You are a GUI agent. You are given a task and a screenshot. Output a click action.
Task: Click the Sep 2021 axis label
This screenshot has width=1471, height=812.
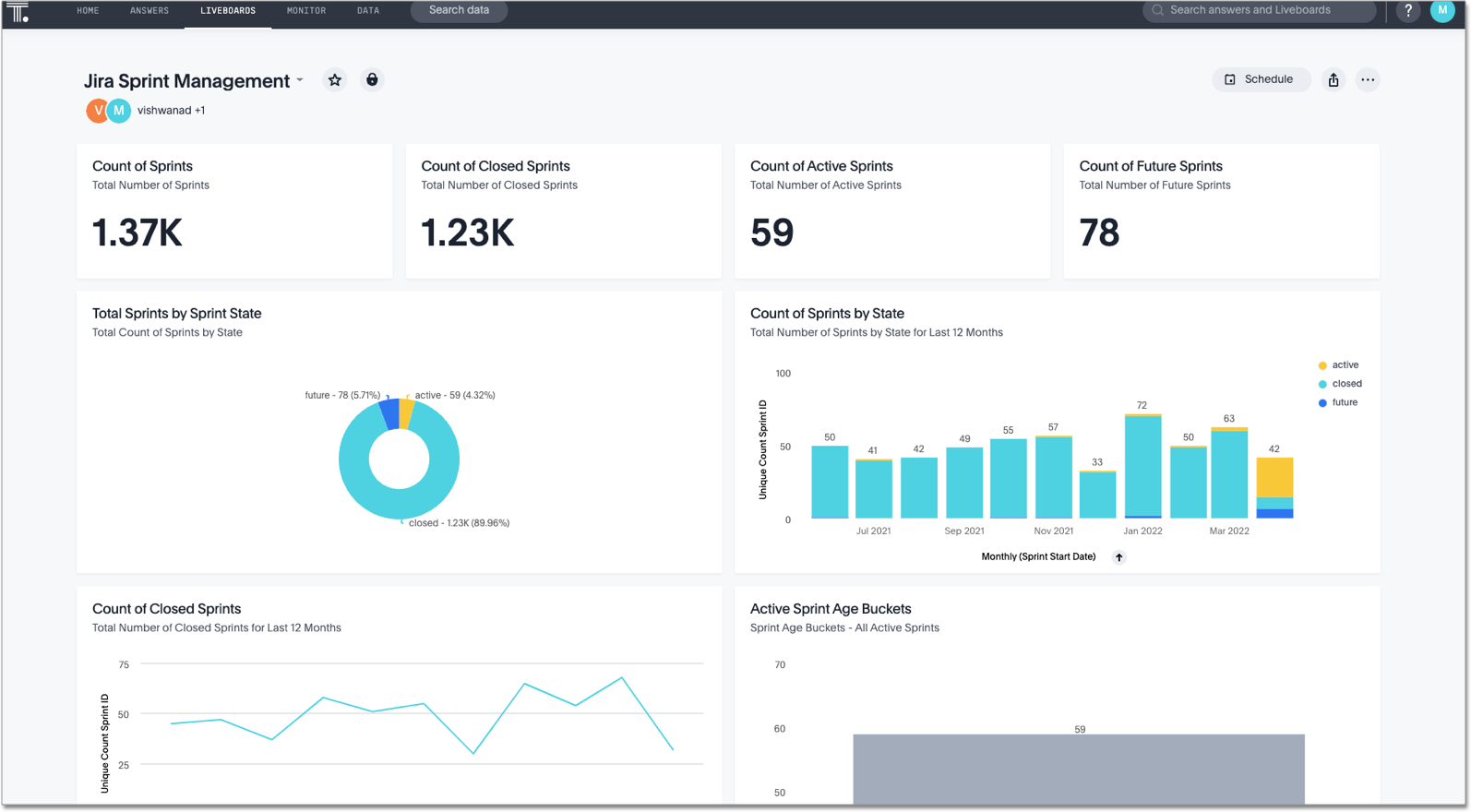coord(964,531)
